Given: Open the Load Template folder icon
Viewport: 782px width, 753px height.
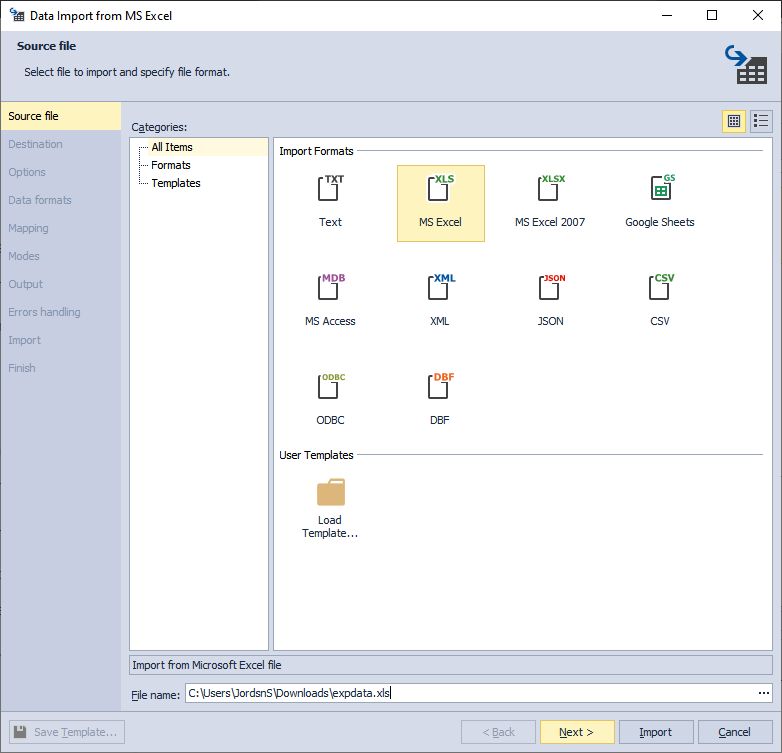Looking at the screenshot, I should pos(330,493).
